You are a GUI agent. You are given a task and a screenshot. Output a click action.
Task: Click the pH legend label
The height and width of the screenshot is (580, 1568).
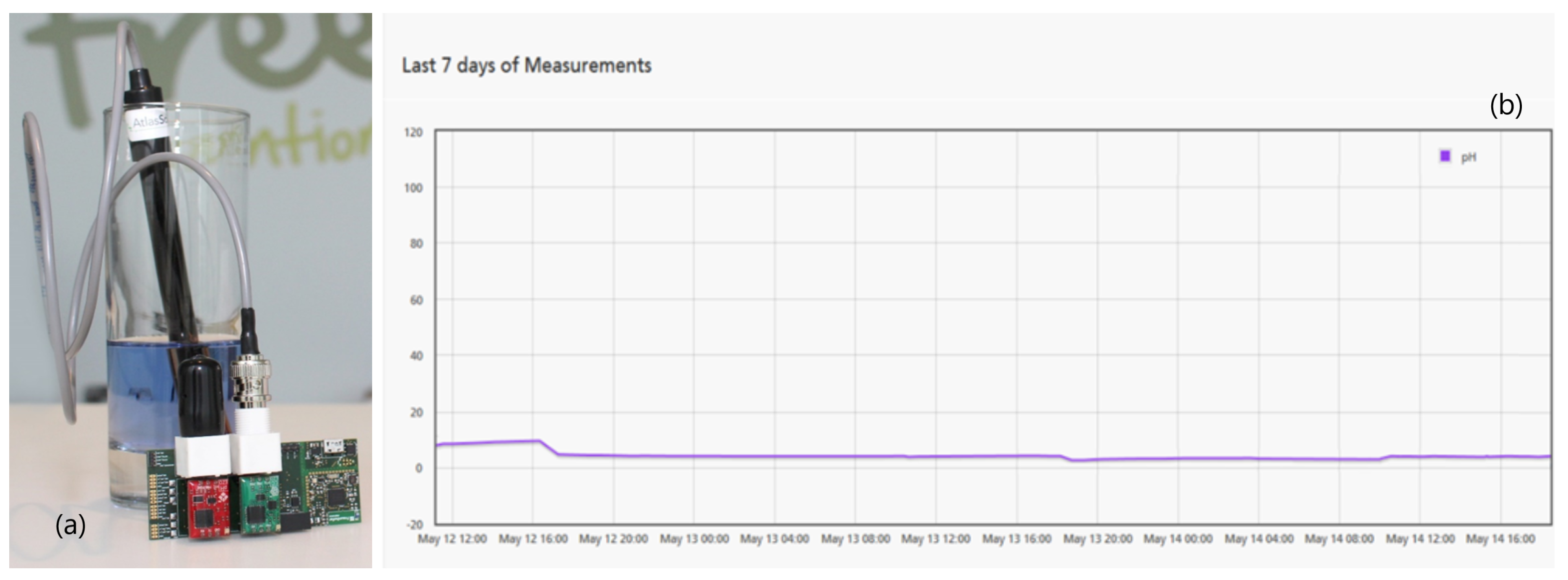click(1468, 158)
